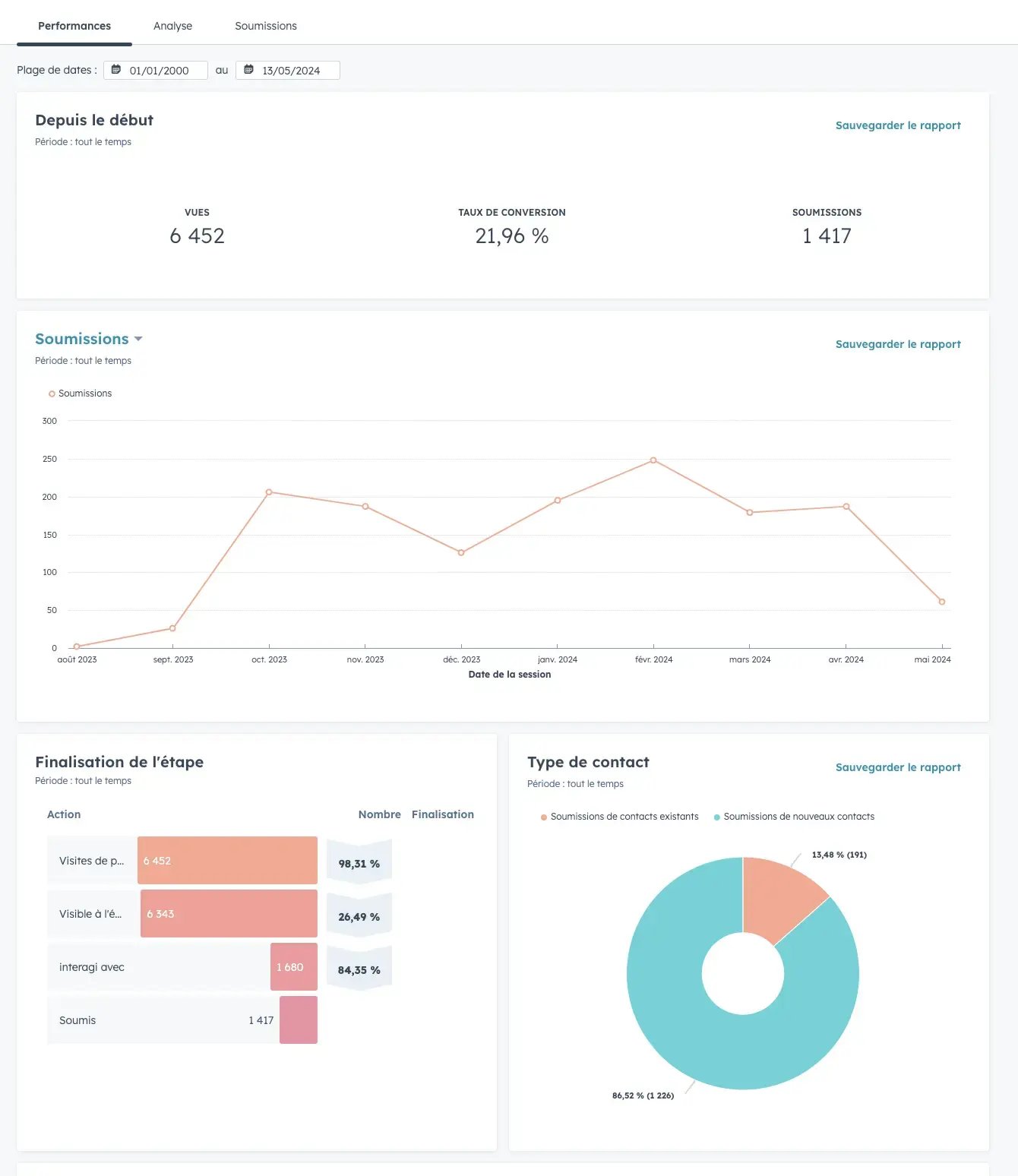This screenshot has height=1176, width=1018.
Task: Edit the start date field 01/01/2000
Action: [x=156, y=70]
